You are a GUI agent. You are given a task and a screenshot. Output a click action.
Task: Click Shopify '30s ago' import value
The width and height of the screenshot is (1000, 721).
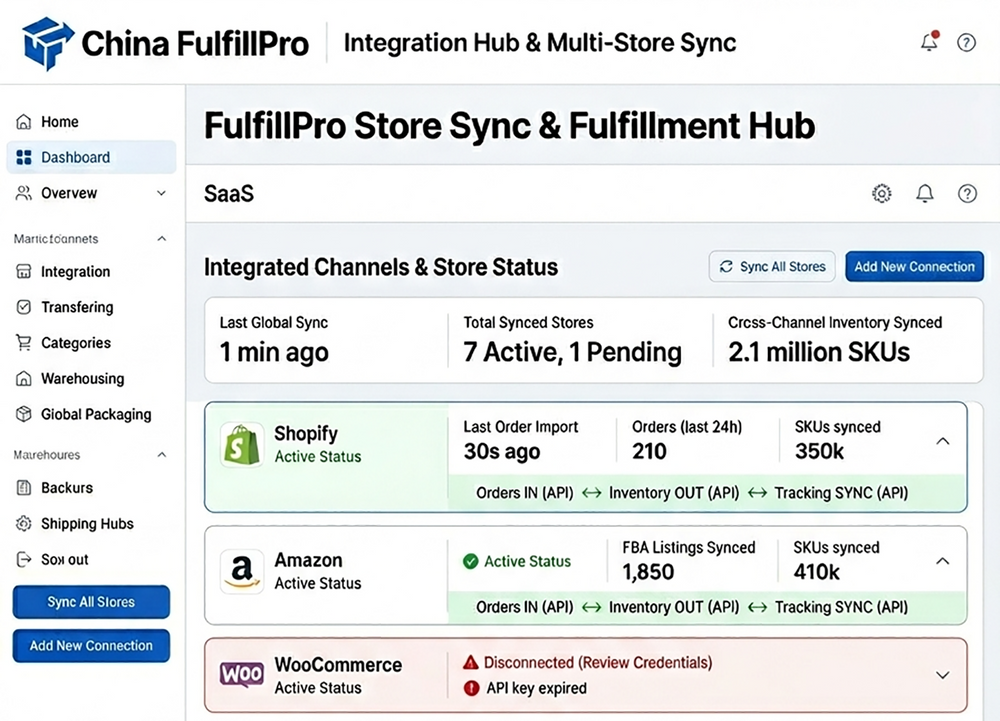(x=502, y=451)
